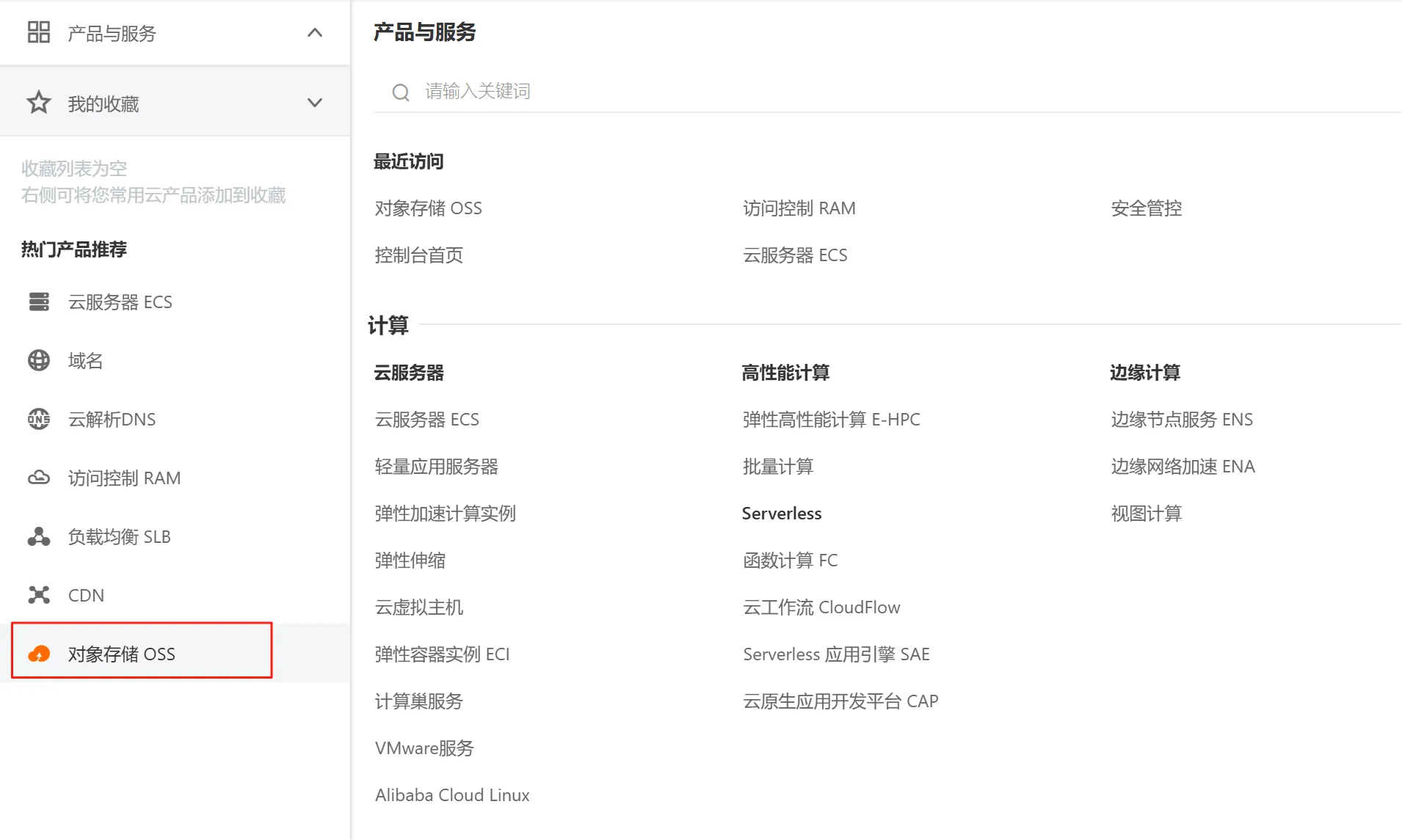Select 访问控制 RAM in hot products list
The image size is (1402, 840).
click(x=124, y=478)
